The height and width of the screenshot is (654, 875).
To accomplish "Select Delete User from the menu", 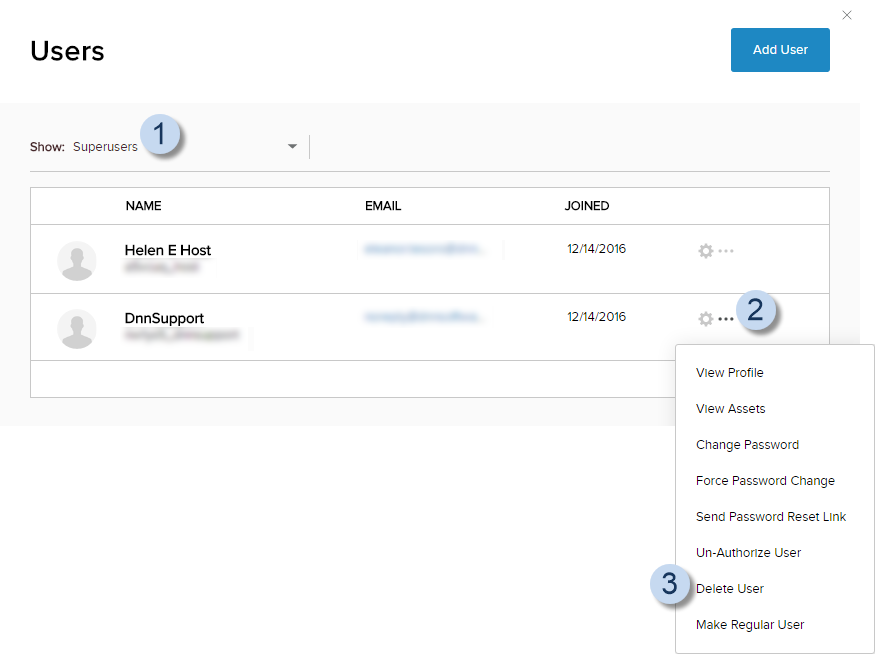I will coord(729,589).
